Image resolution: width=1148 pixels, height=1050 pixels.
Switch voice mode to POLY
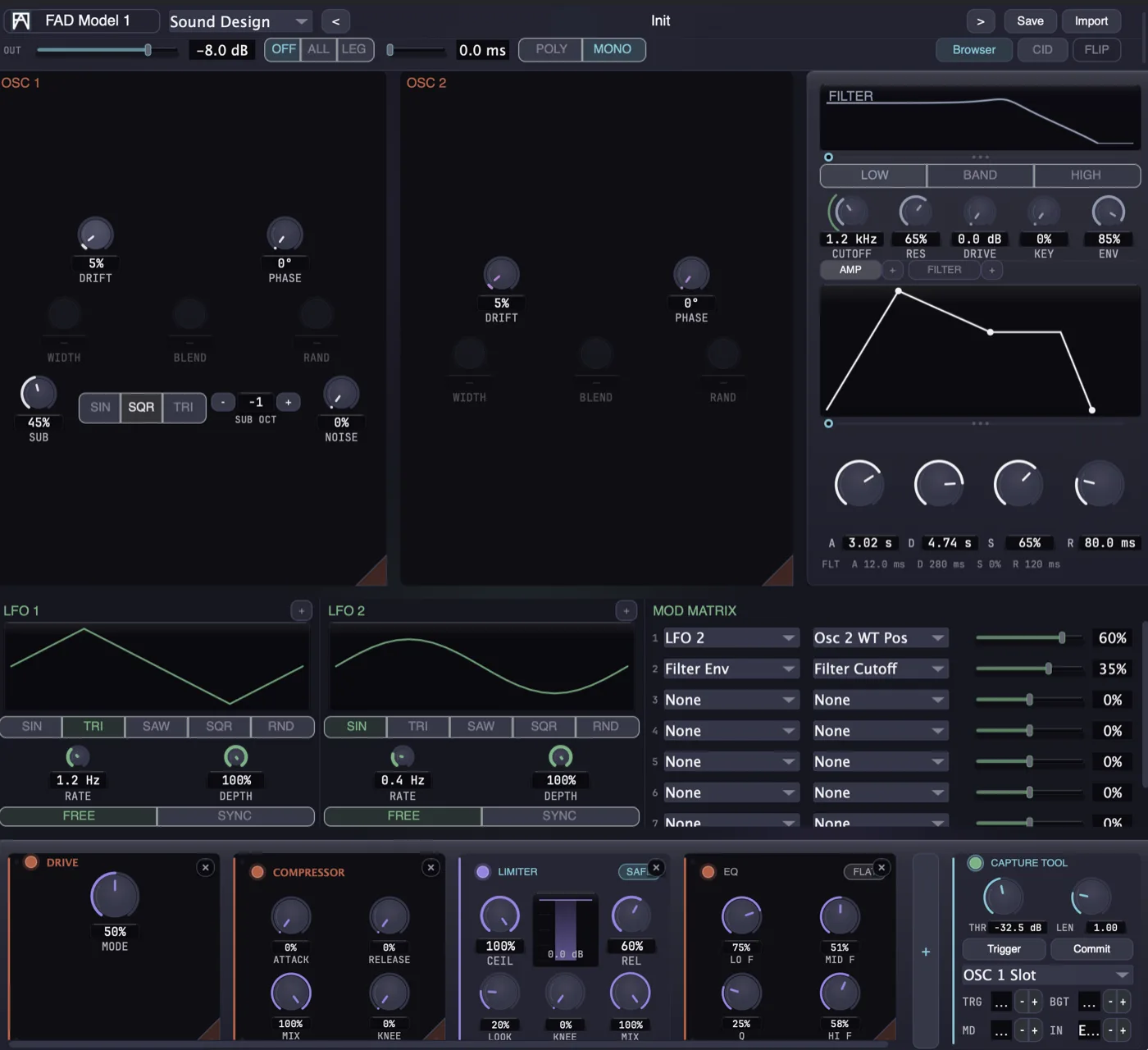tap(551, 49)
